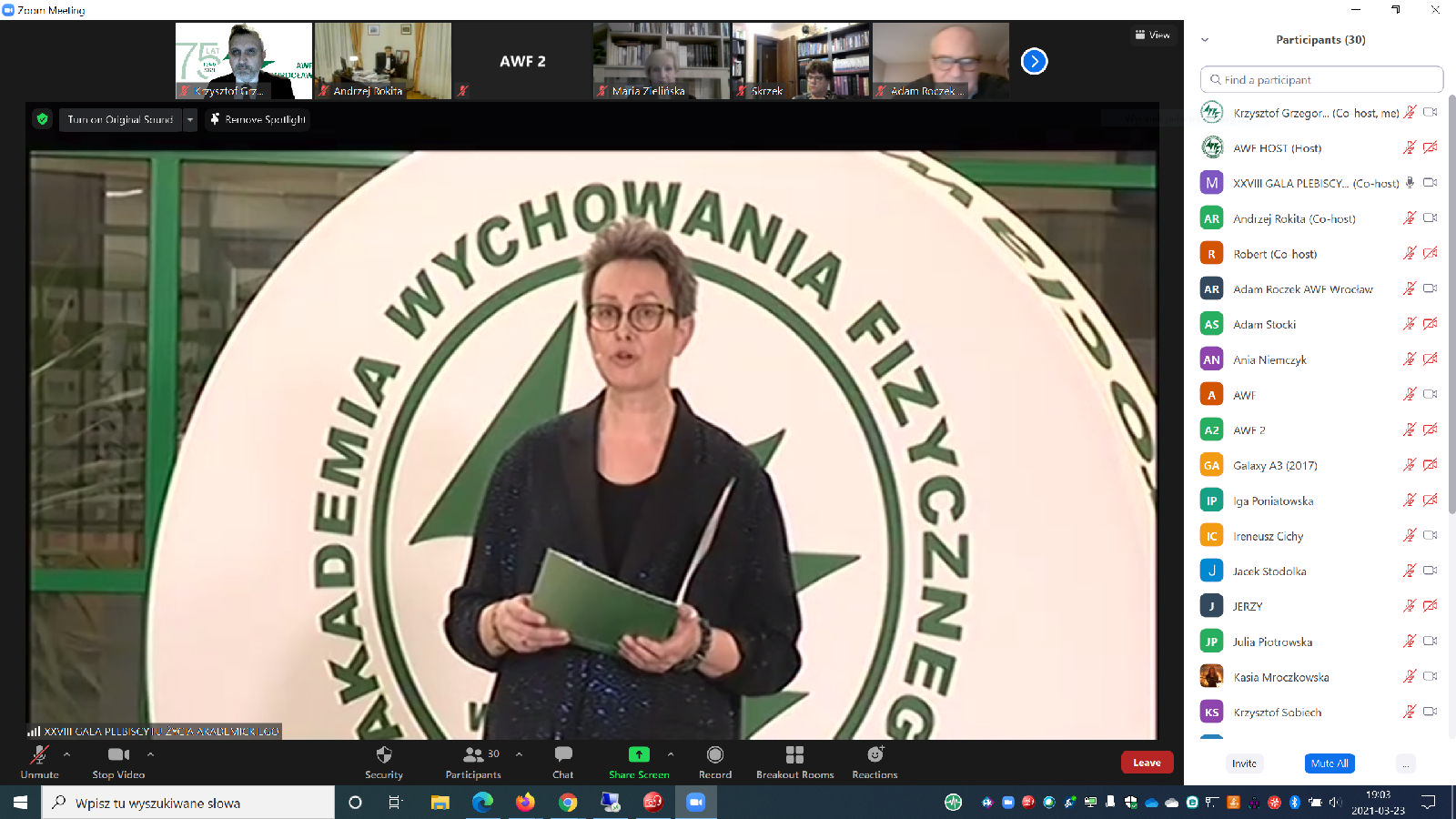
Task: Collapse the Participants panel chevron
Action: (x=1205, y=40)
